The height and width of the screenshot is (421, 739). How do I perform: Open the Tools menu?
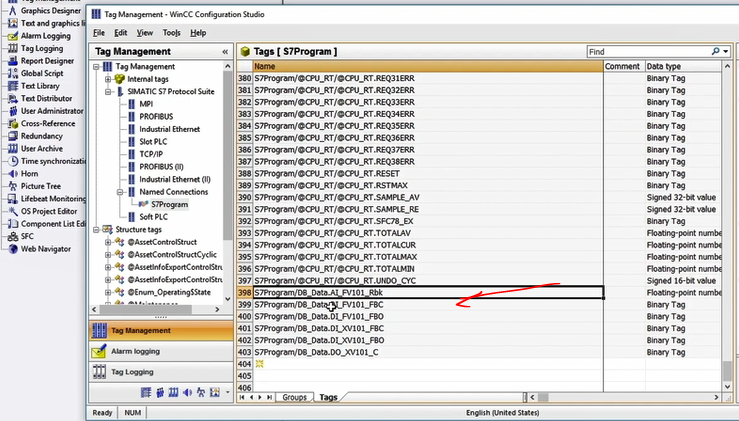point(172,33)
